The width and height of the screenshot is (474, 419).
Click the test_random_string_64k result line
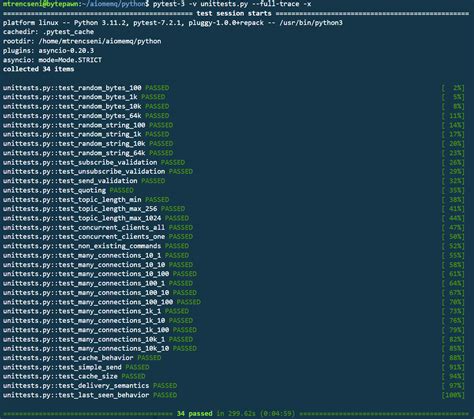pos(88,153)
